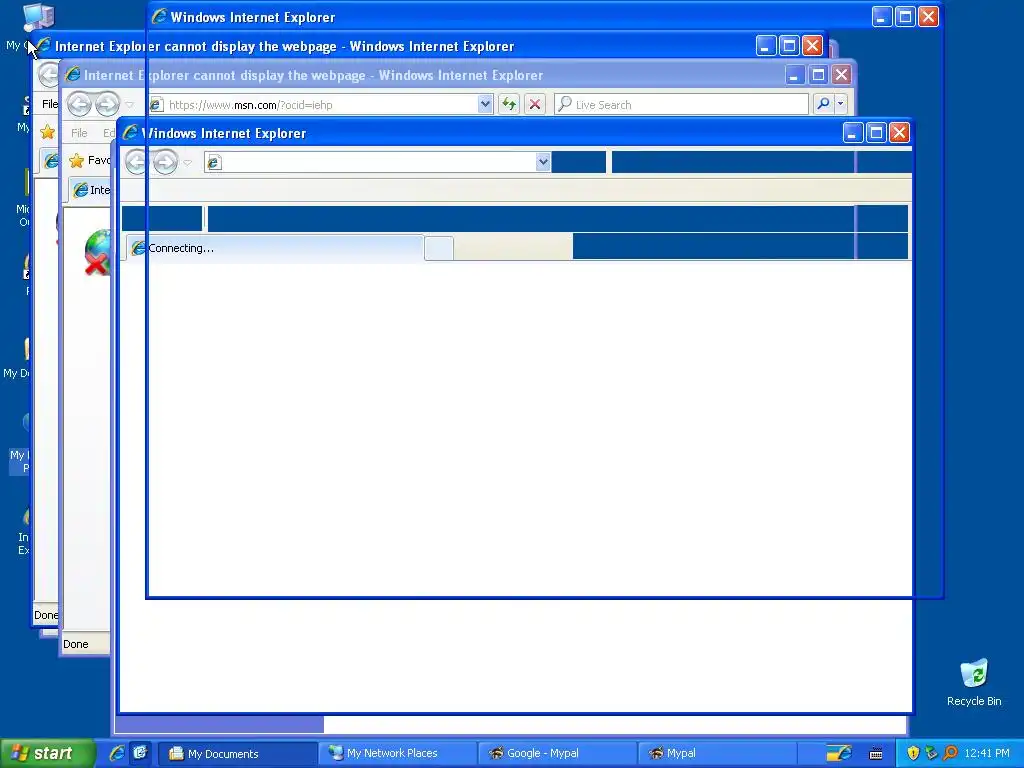Click the 12:41 PM clock

987,753
